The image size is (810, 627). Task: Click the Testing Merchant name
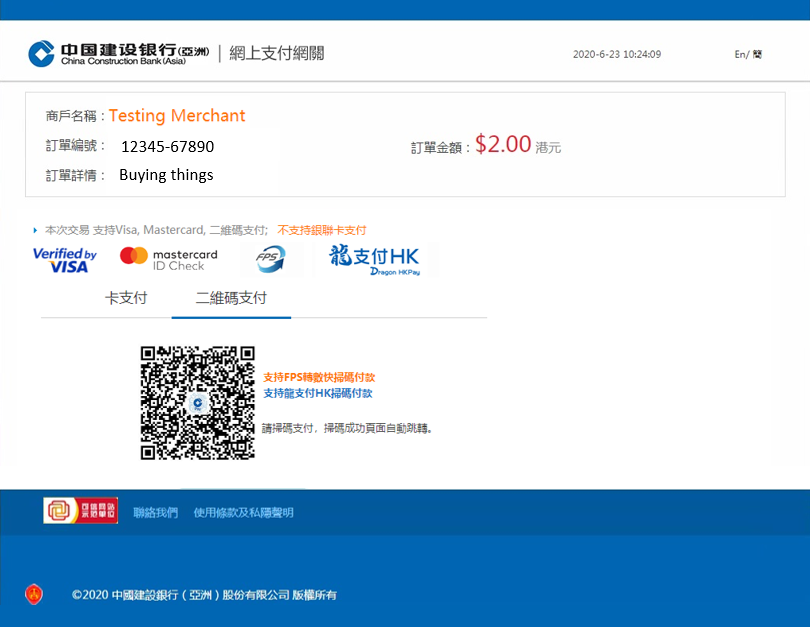click(177, 116)
